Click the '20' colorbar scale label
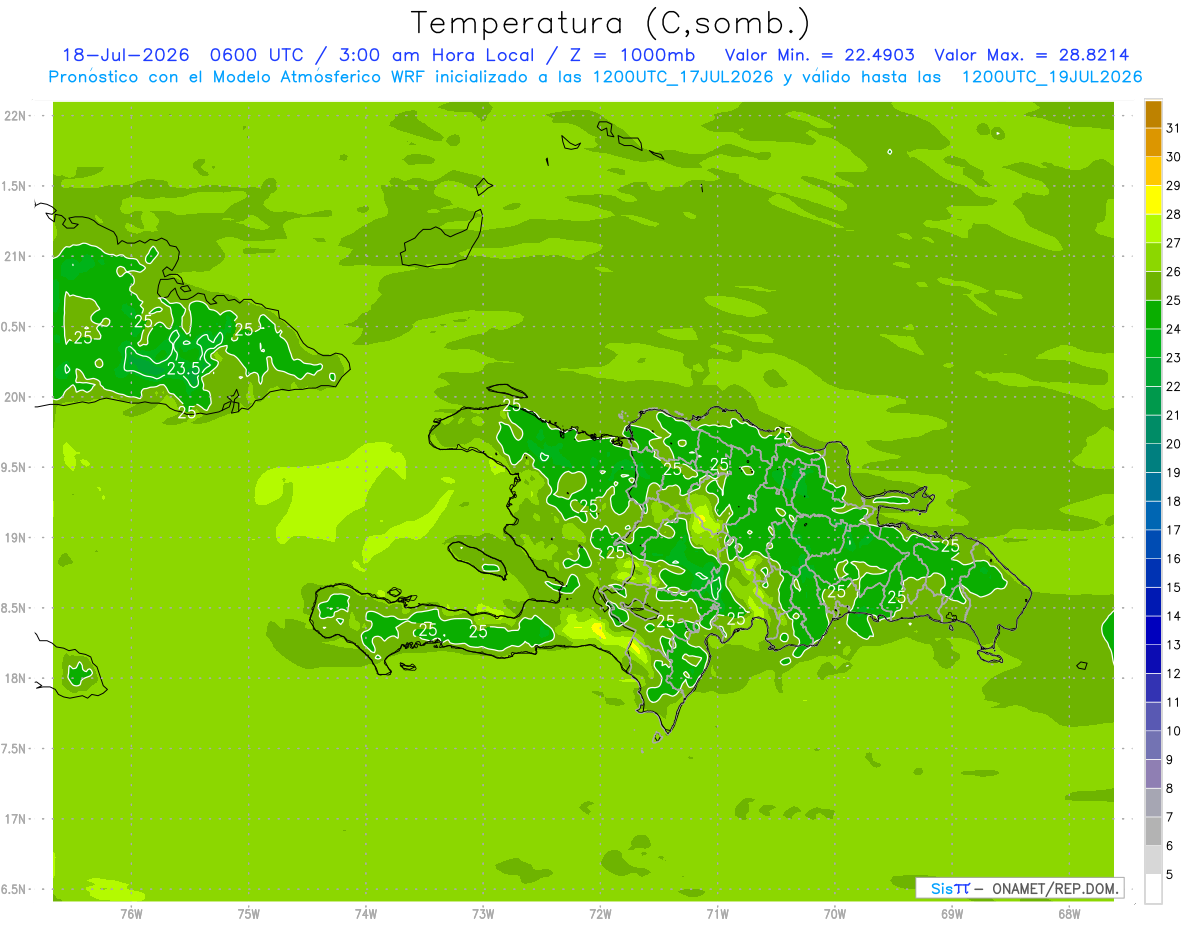Viewport: 1200px width, 927px height. click(x=1173, y=444)
